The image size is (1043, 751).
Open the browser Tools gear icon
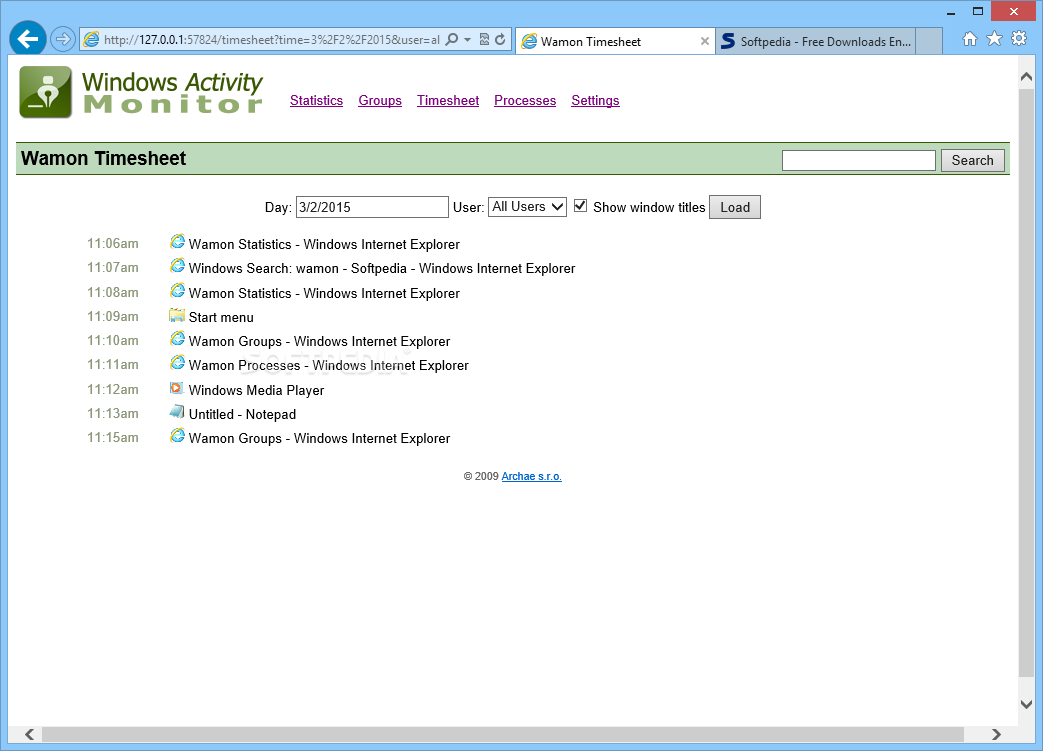1019,39
